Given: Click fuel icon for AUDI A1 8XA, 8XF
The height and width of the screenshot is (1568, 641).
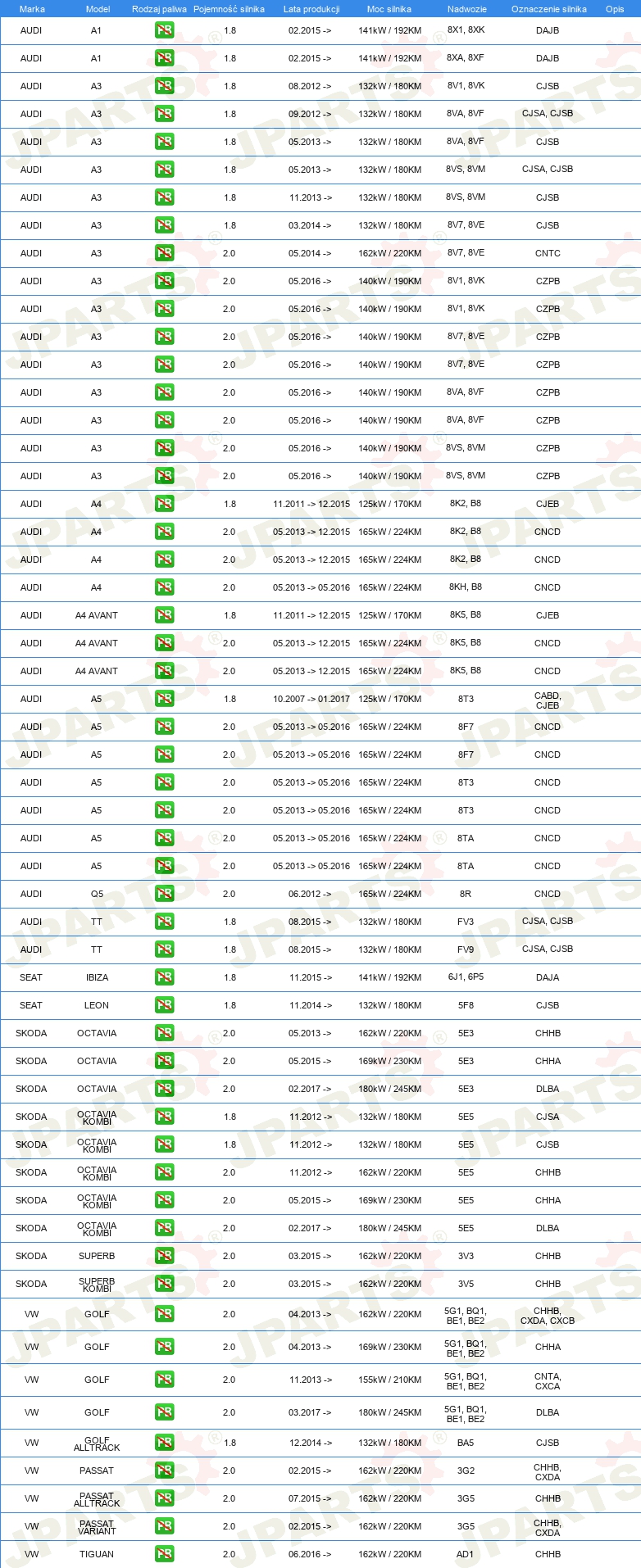Looking at the screenshot, I should tap(164, 58).
